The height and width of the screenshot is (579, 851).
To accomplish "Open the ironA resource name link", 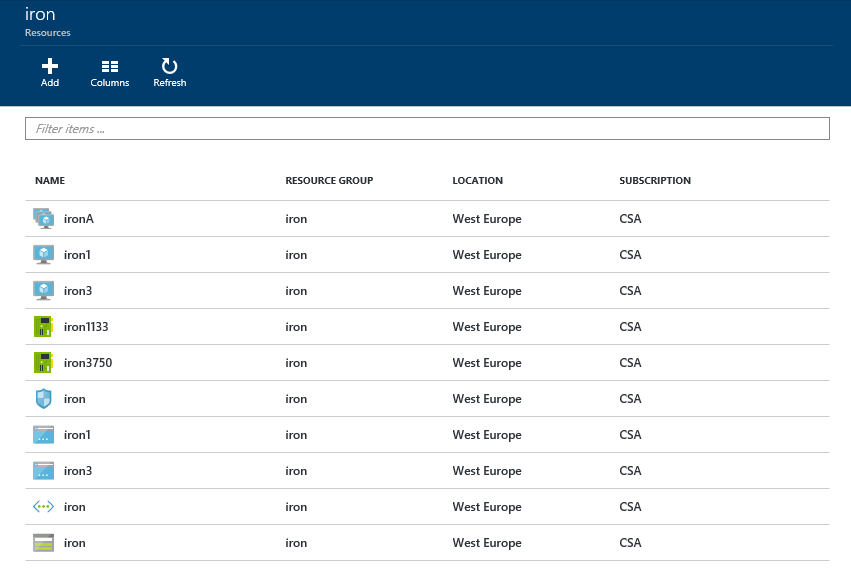I will (x=79, y=219).
